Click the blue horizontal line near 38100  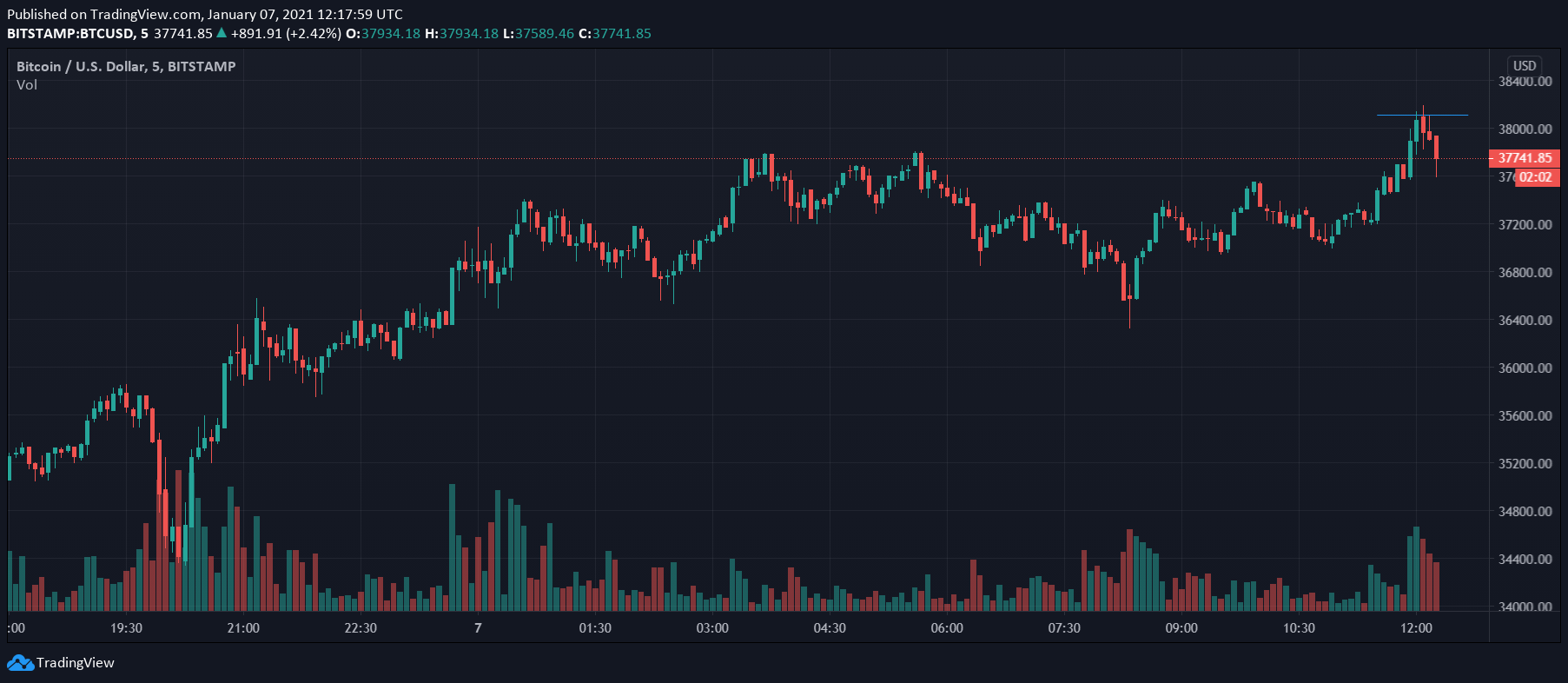[x=1422, y=115]
